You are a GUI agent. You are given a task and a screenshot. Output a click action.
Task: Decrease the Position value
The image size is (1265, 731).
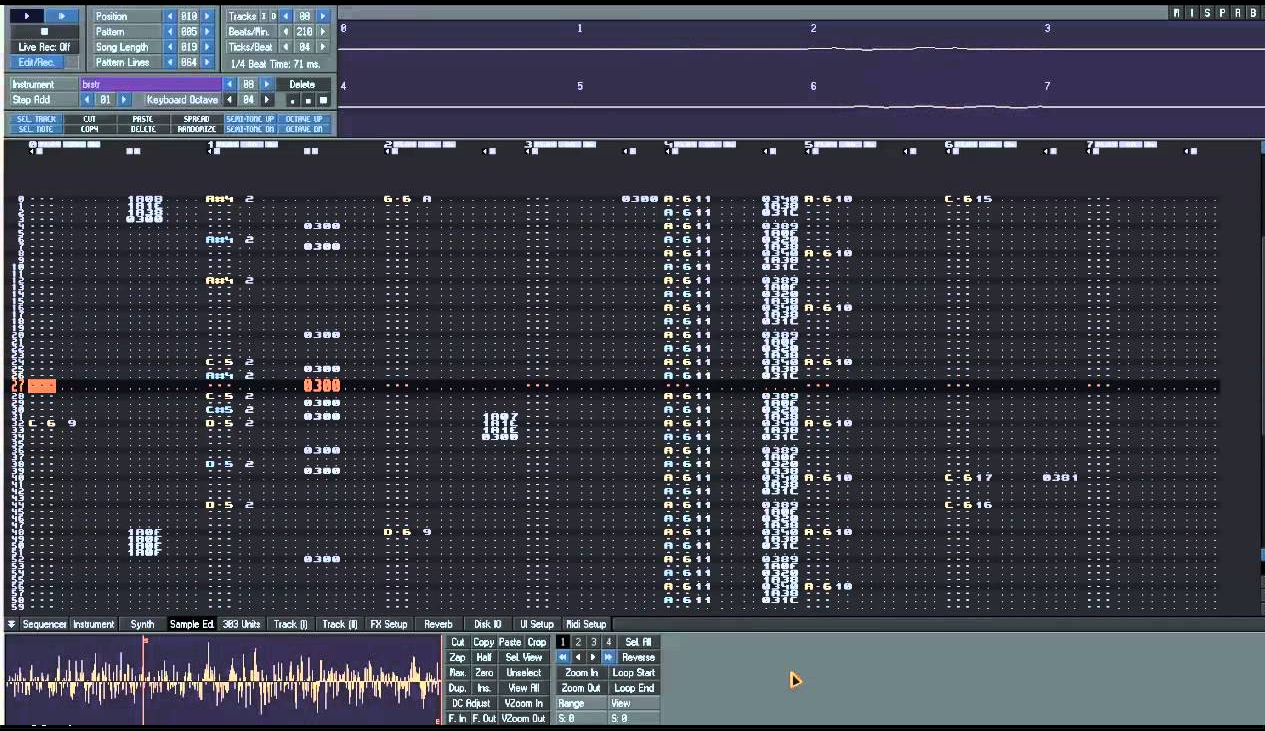170,16
